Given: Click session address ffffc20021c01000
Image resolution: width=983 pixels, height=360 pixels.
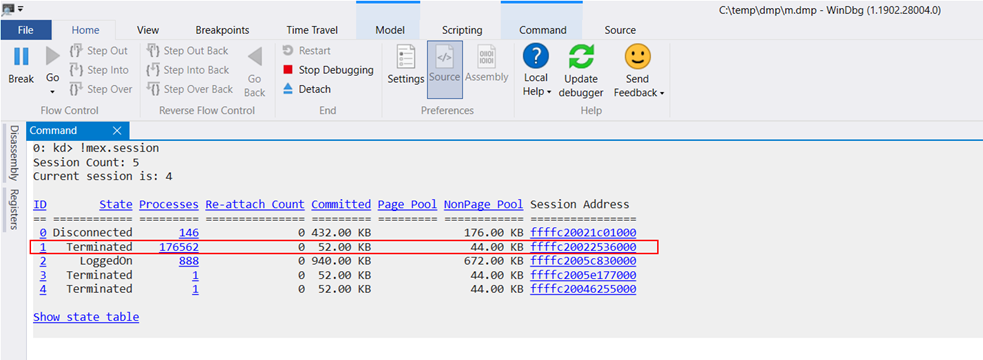Looking at the screenshot, I should pyautogui.click(x=583, y=233).
